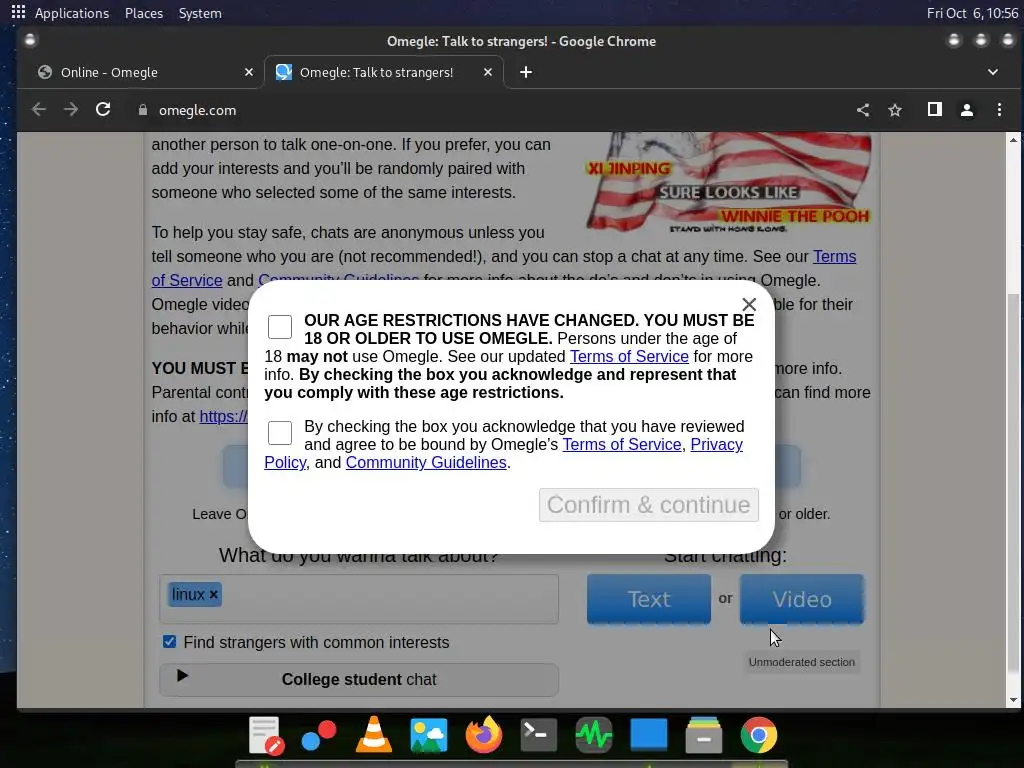Select the 'Omegle: Talk to strangers!' tab

click(x=384, y=72)
